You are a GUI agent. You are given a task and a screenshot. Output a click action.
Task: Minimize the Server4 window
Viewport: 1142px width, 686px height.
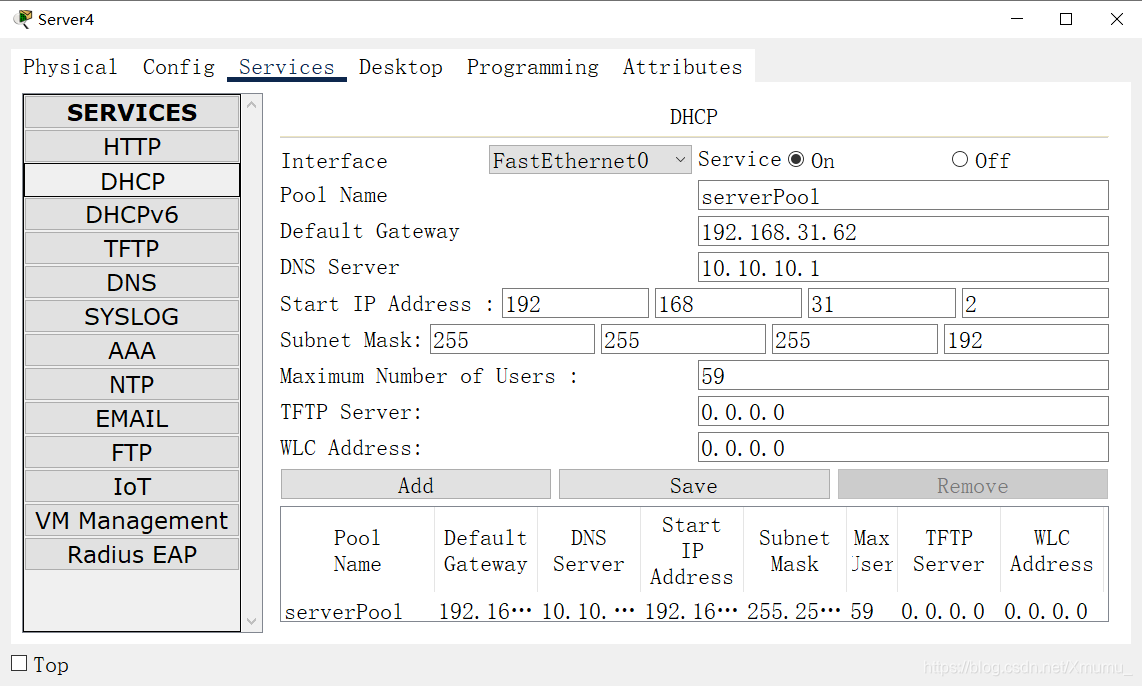(x=1017, y=19)
